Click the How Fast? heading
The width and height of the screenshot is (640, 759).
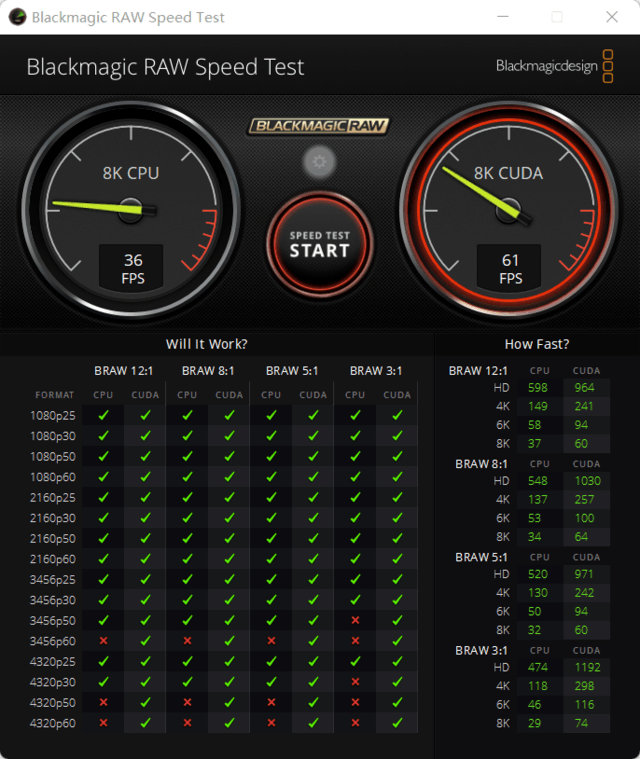click(537, 344)
